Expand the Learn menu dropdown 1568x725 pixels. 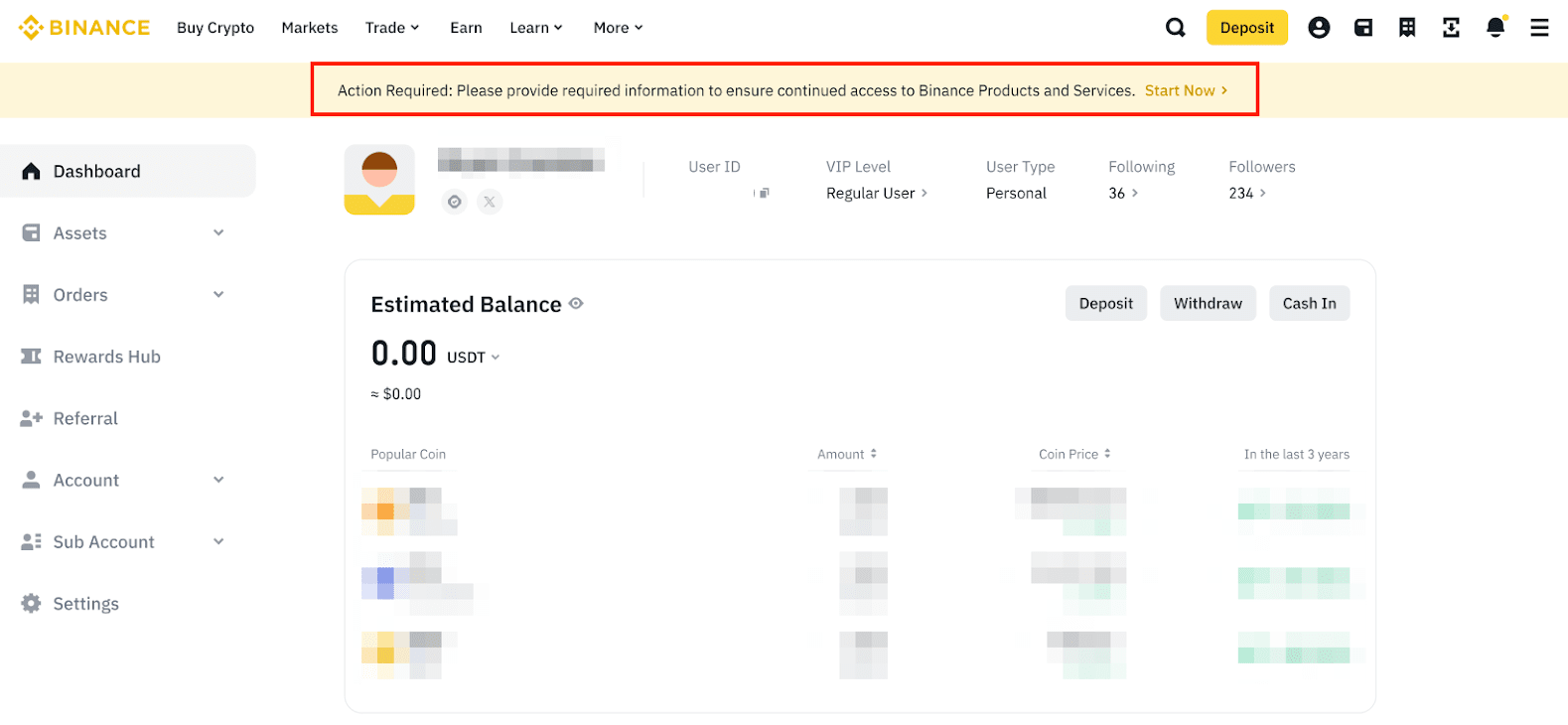(x=536, y=28)
